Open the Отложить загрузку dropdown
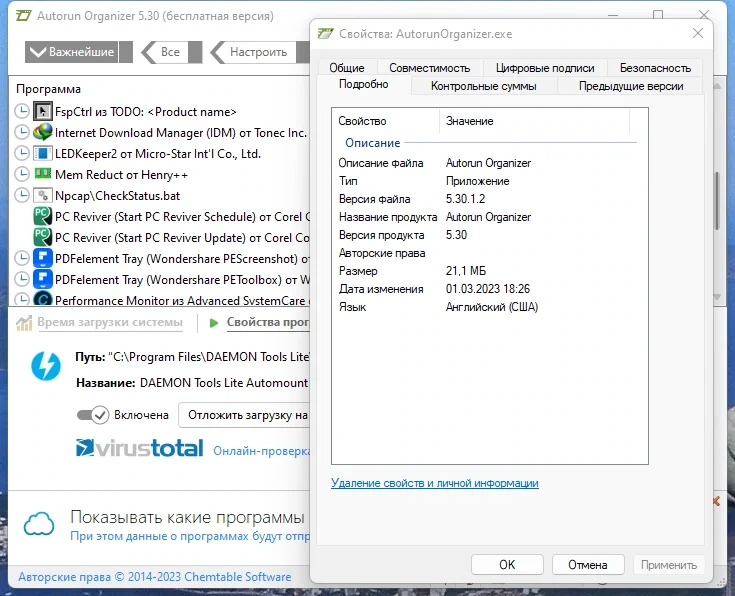The height and width of the screenshot is (596, 735). [245, 415]
